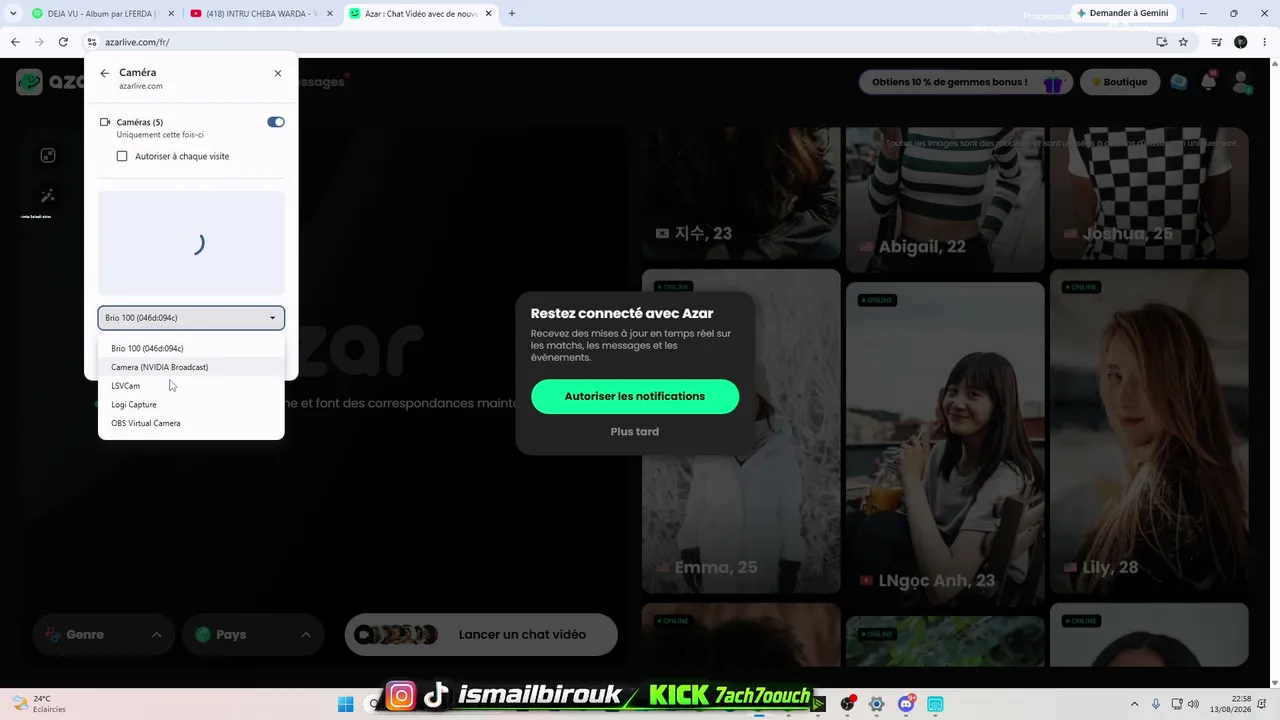
Task: Open the gear Settings taskbar icon
Action: 877,704
